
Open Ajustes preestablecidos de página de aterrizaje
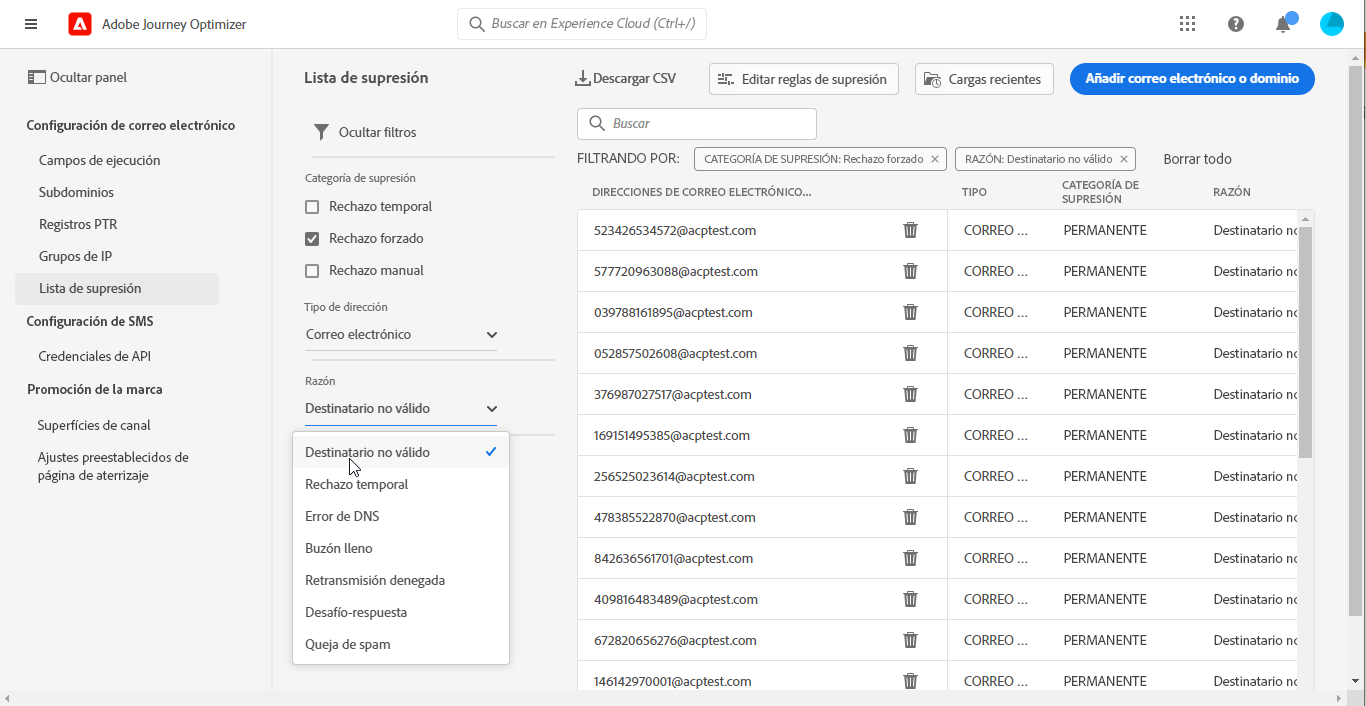[x=113, y=466]
